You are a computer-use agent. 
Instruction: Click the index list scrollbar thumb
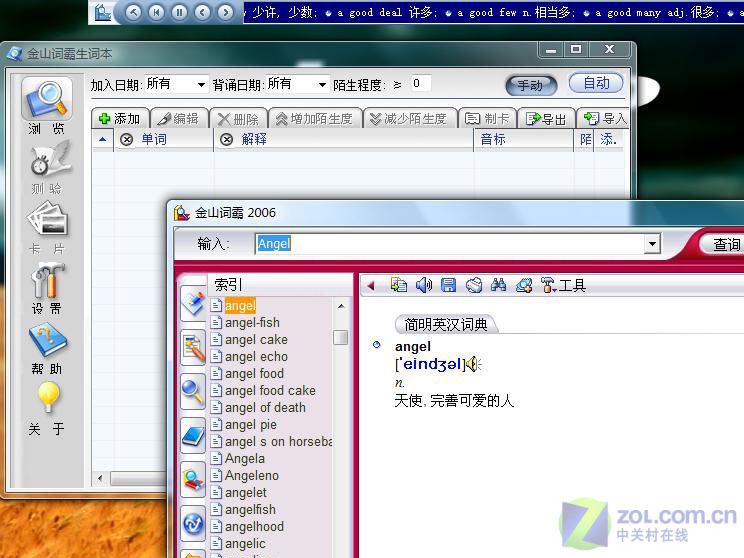click(x=341, y=337)
